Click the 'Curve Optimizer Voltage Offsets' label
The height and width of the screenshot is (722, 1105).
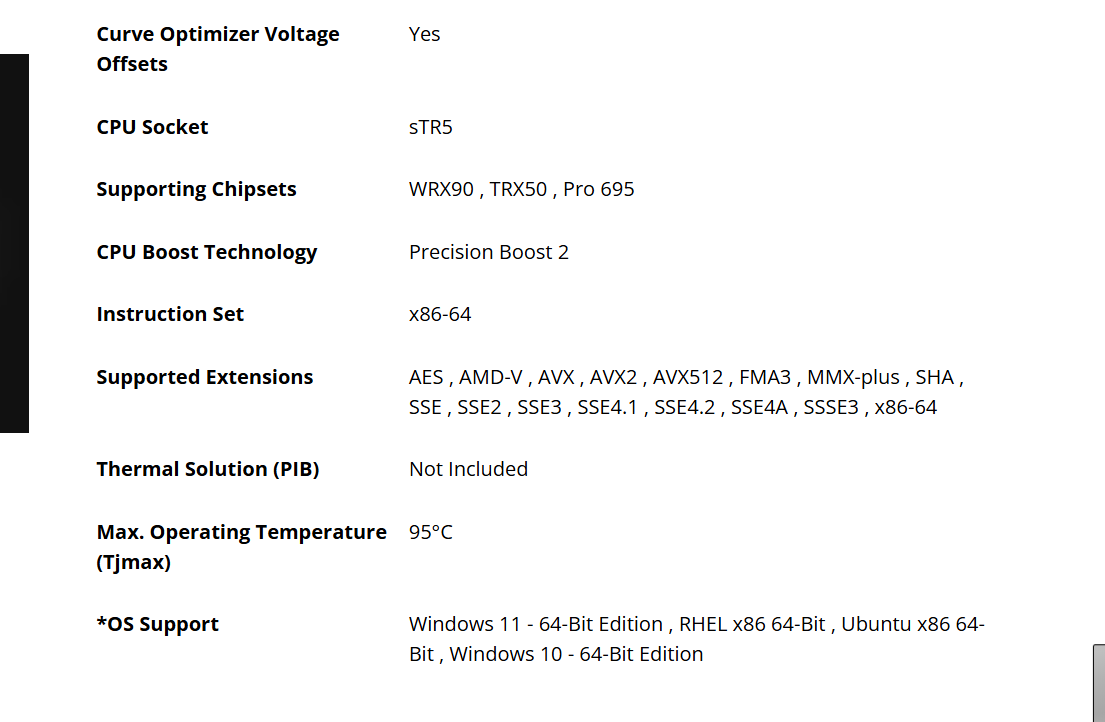point(218,49)
